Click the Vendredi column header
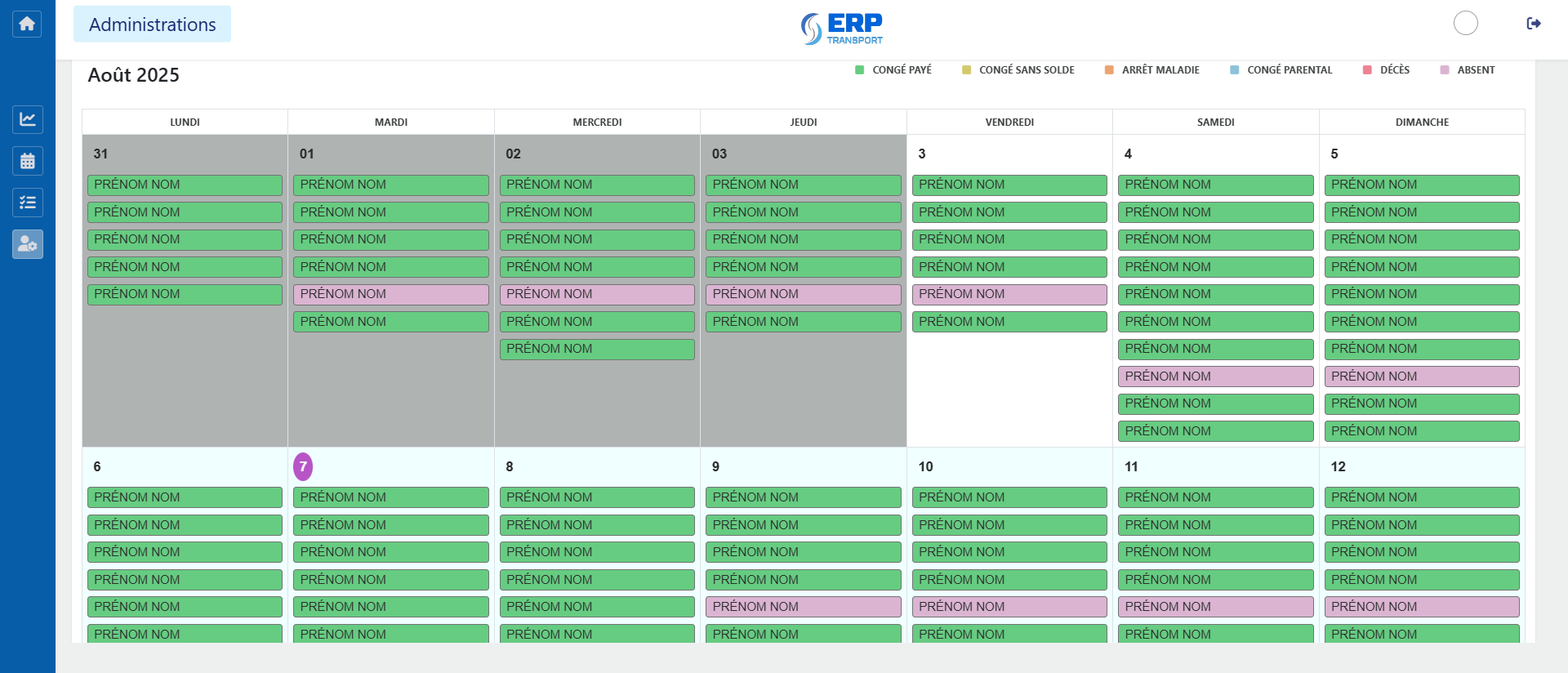The image size is (1568, 673). click(1009, 123)
